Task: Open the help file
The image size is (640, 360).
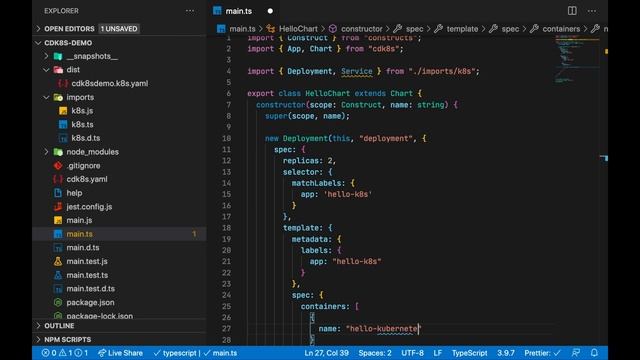Action: point(74,193)
